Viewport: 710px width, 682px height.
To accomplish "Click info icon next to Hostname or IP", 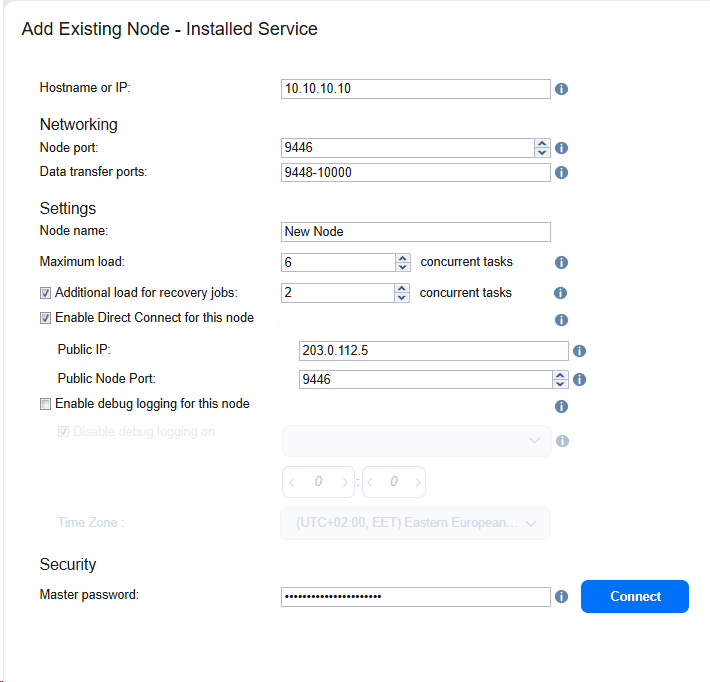I will (561, 89).
